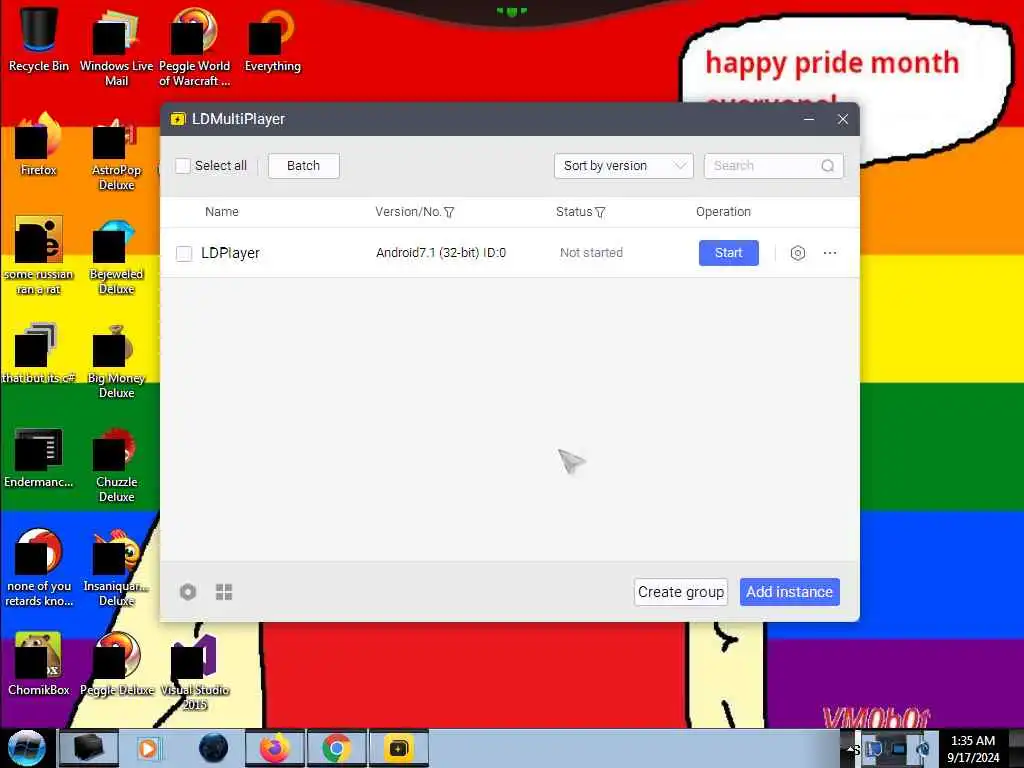Open Big Money Deluxe desktop icon

coord(116,360)
